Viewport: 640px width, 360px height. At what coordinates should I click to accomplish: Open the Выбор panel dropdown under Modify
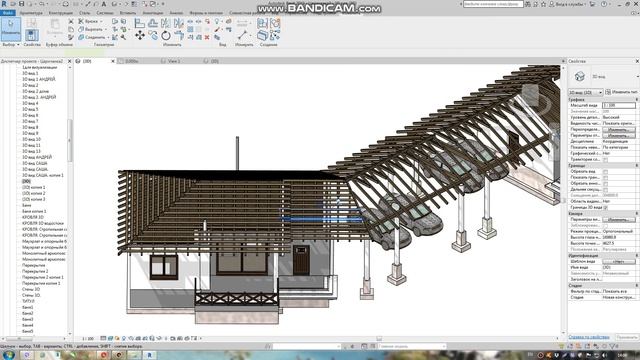point(11,44)
